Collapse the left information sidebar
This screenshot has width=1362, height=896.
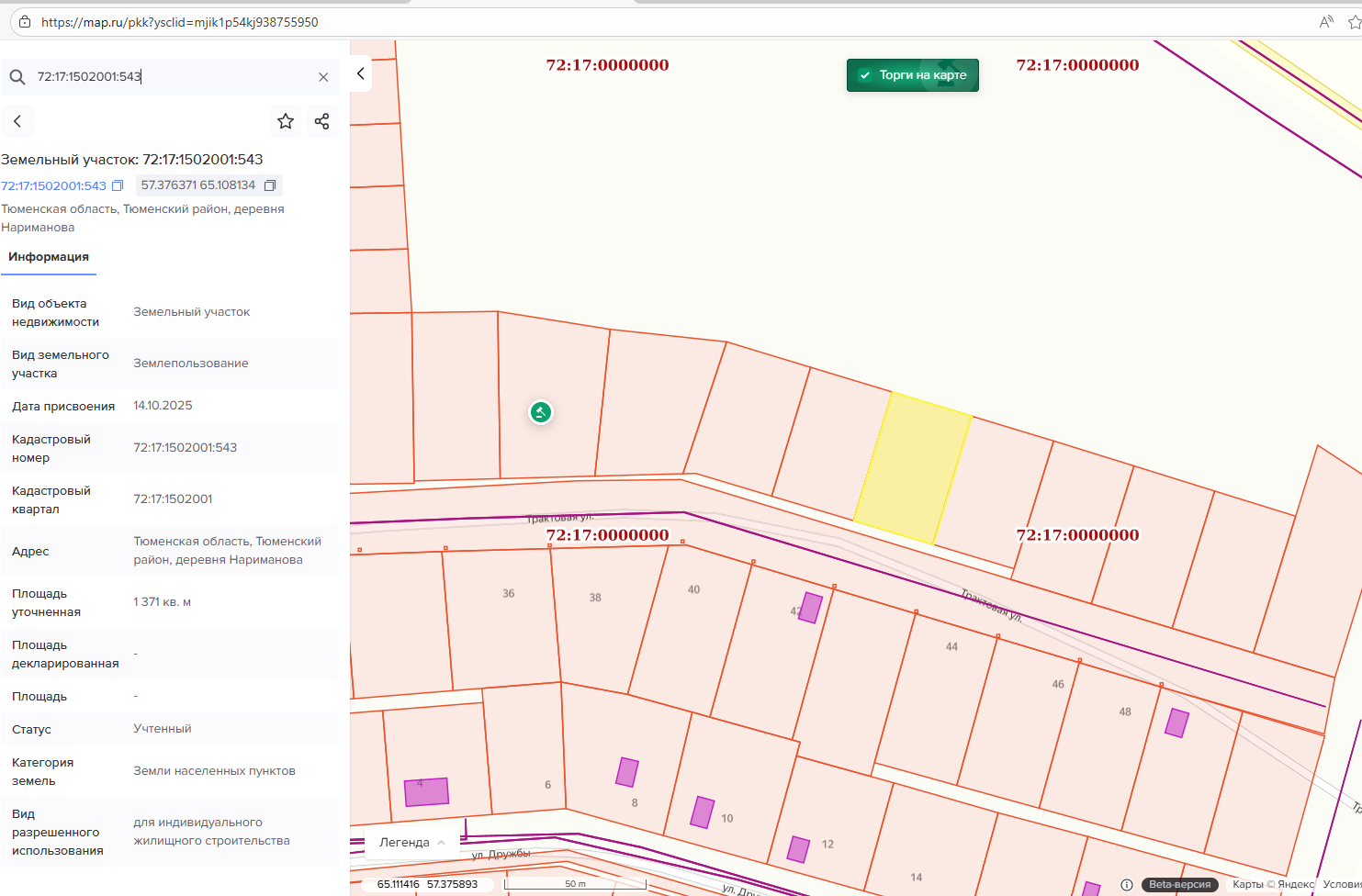coord(361,73)
